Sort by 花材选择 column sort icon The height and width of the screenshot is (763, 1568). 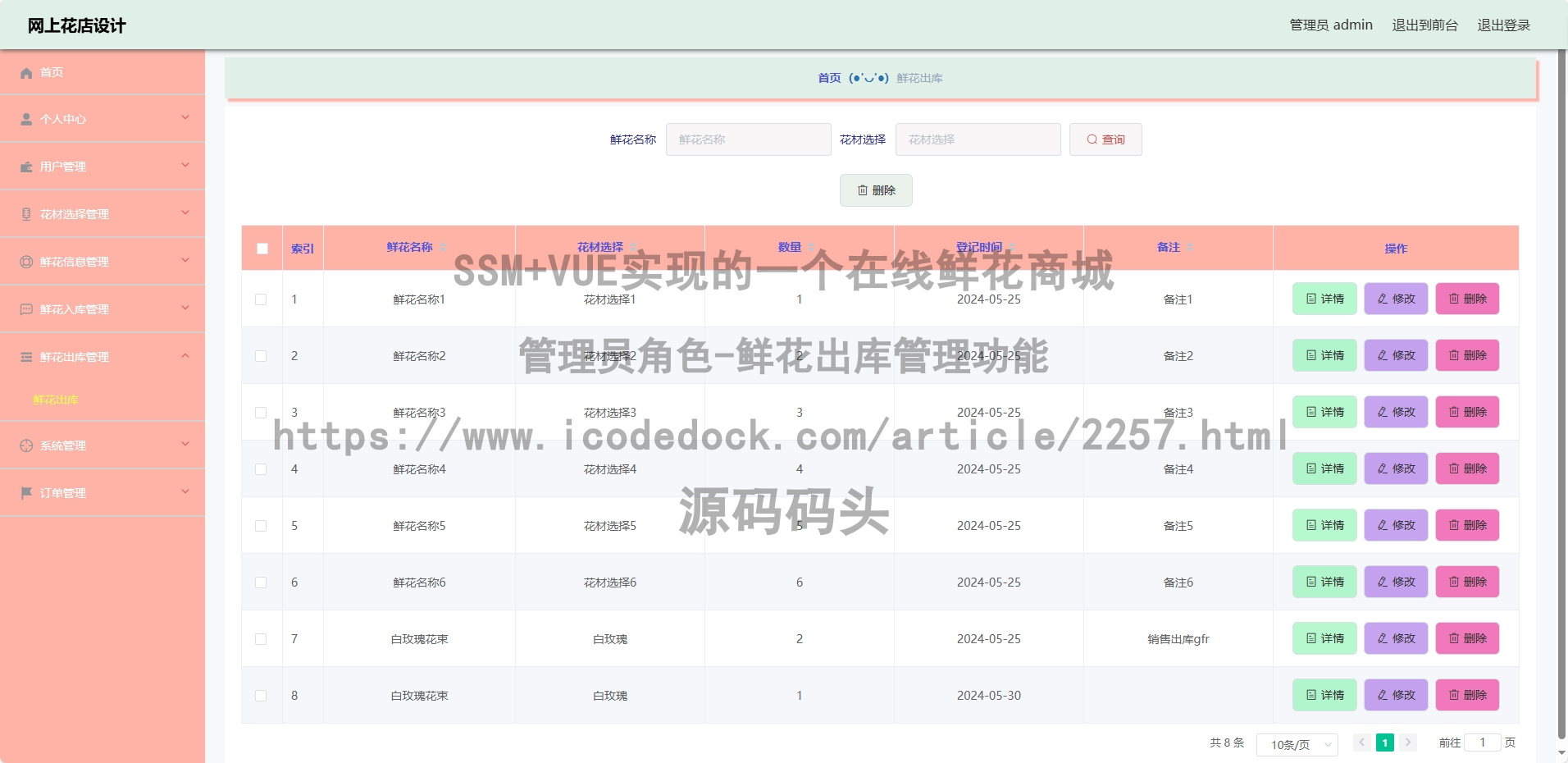pos(633,248)
